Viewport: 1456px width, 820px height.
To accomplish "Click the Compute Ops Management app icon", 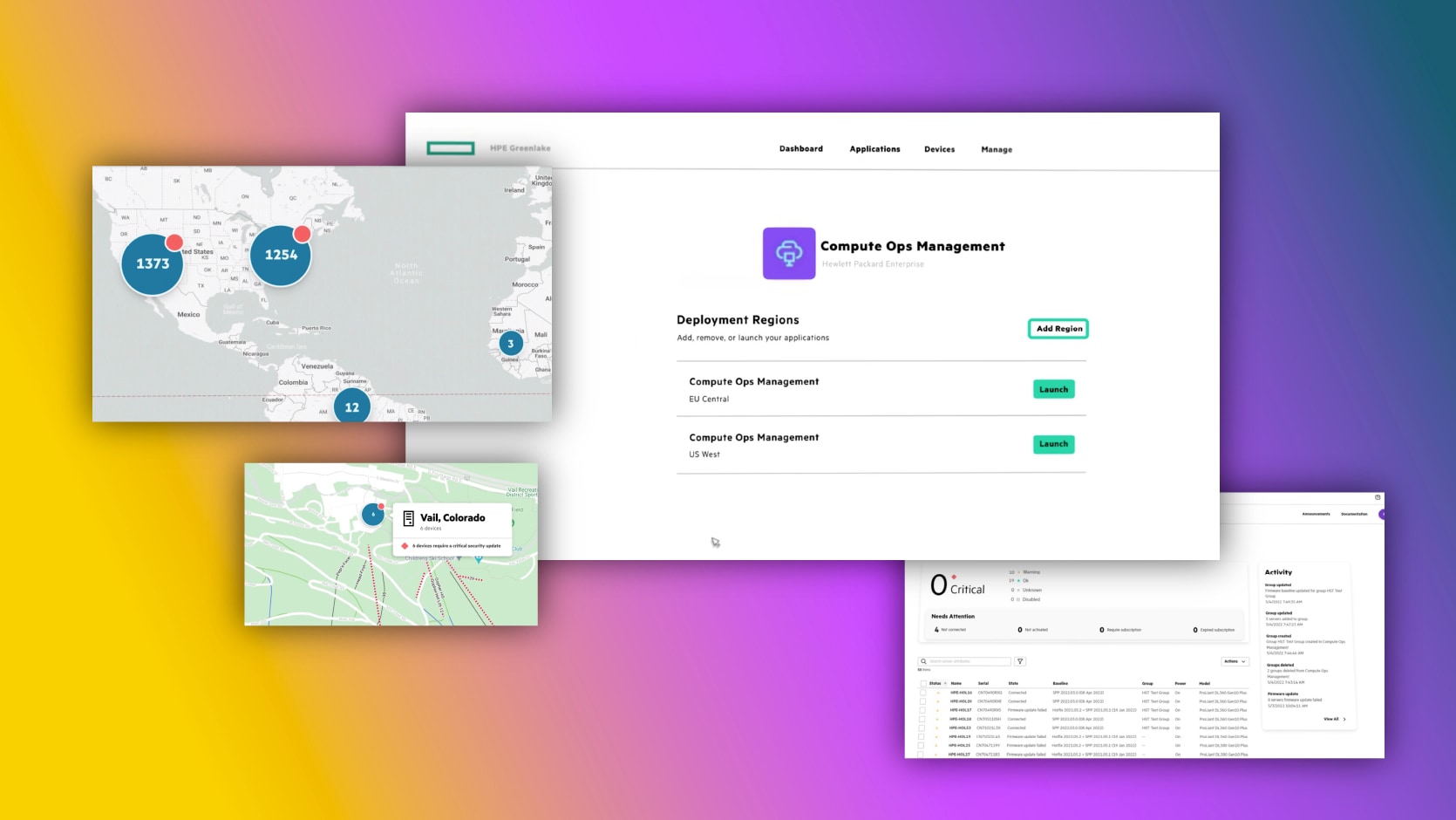I will pyautogui.click(x=788, y=254).
